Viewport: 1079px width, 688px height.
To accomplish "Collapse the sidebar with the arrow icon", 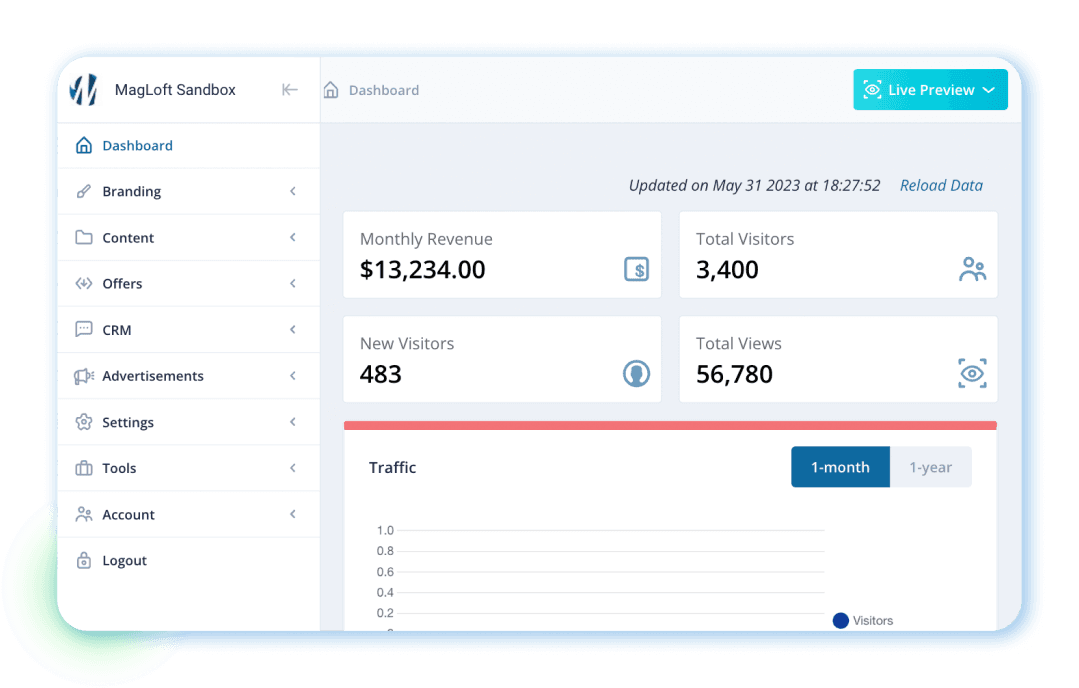I will tap(290, 90).
